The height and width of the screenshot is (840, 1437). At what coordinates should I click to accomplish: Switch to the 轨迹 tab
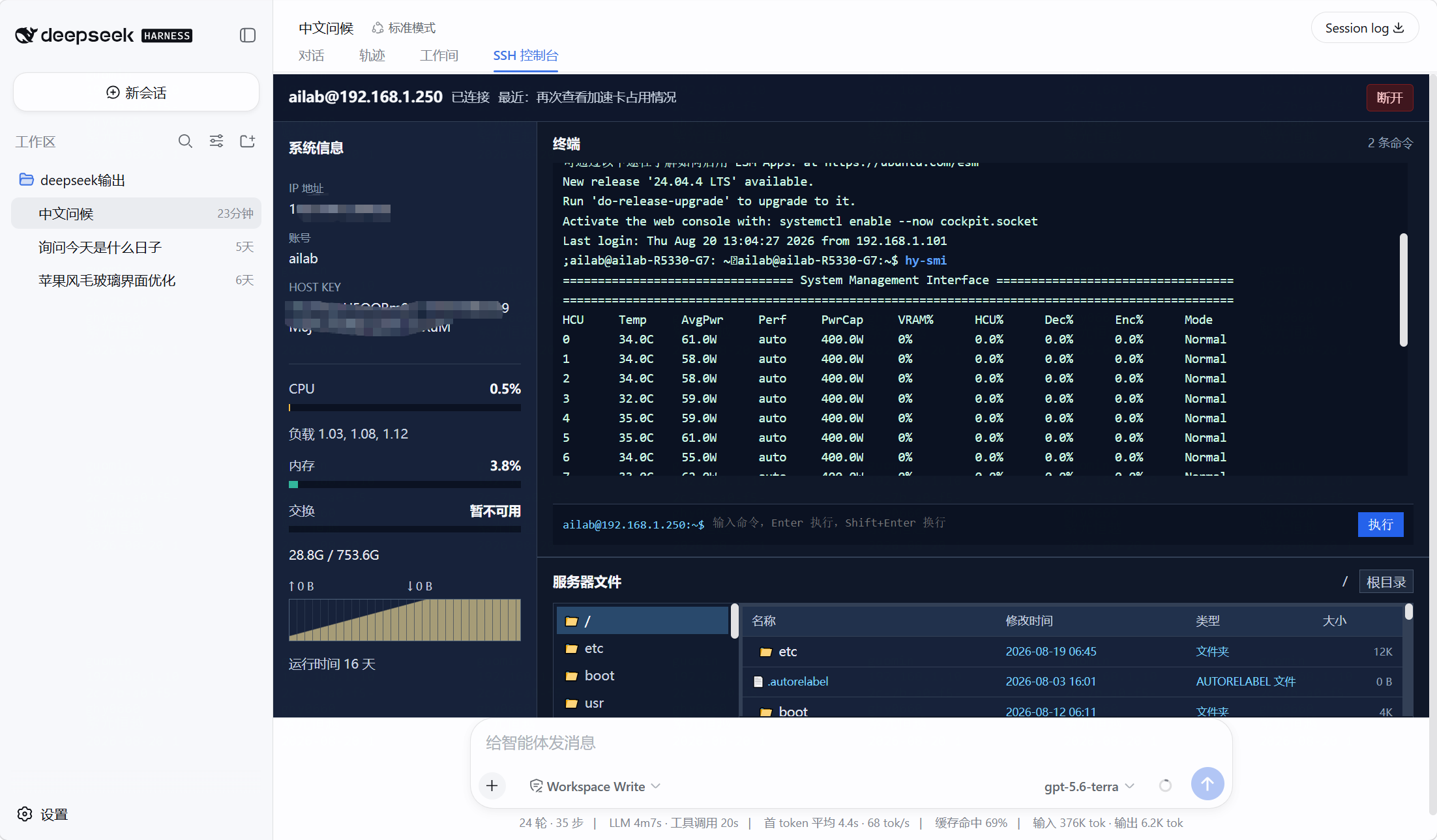tap(372, 55)
